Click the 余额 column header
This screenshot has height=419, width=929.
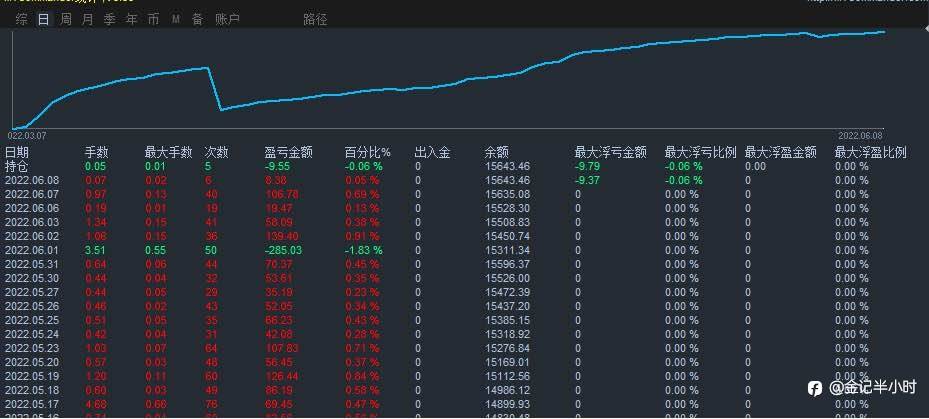tap(496, 152)
